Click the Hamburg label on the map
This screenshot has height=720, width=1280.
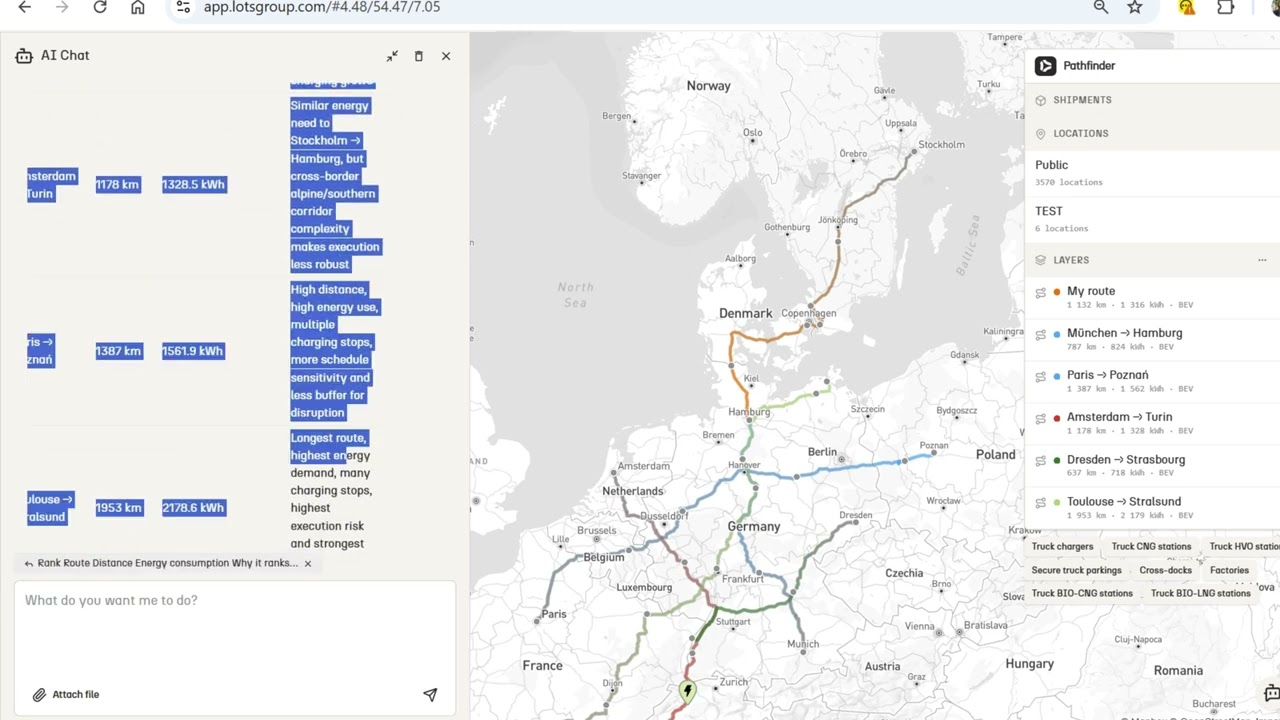click(x=749, y=412)
